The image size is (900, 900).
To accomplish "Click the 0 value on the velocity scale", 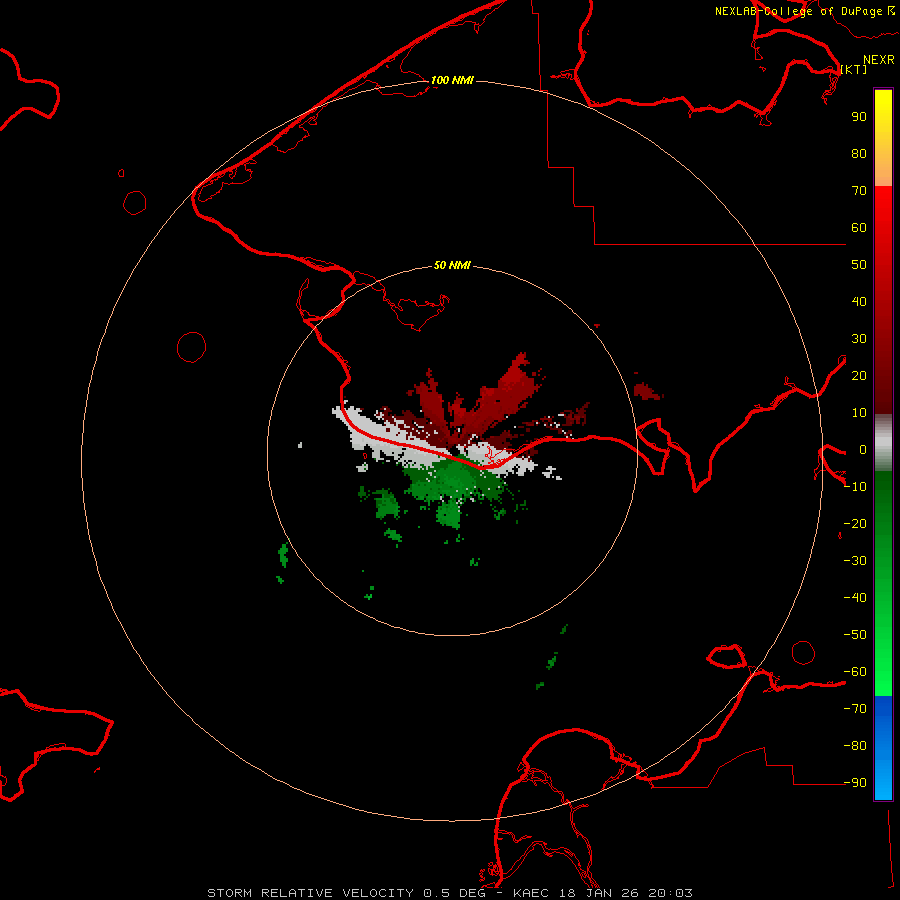I will point(863,450).
